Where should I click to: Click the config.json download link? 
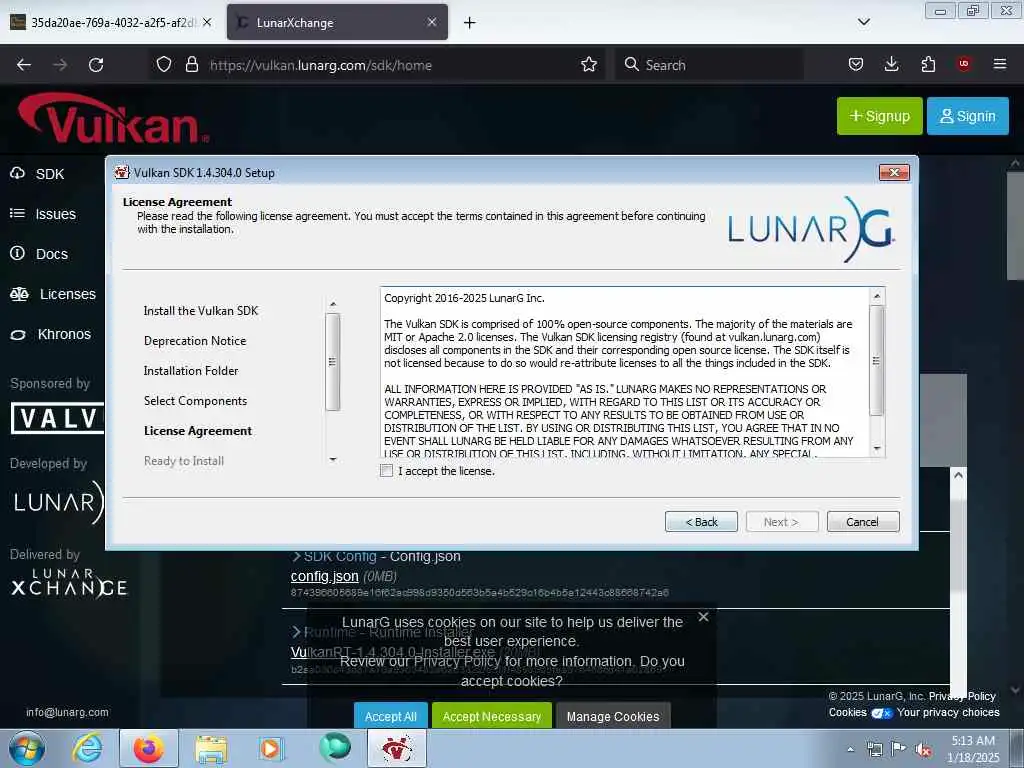325,577
